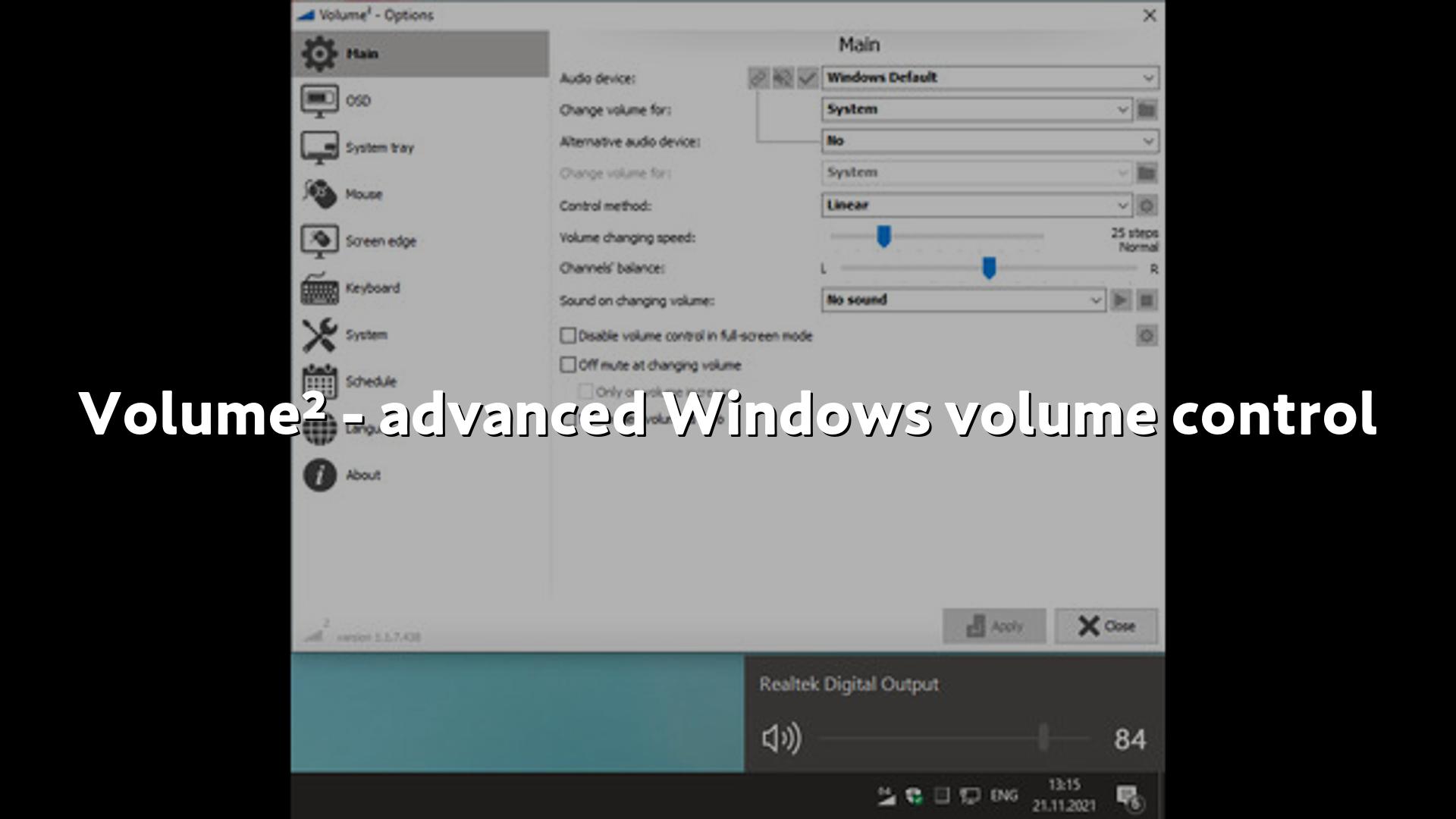Open the Schedule section label

(x=371, y=381)
